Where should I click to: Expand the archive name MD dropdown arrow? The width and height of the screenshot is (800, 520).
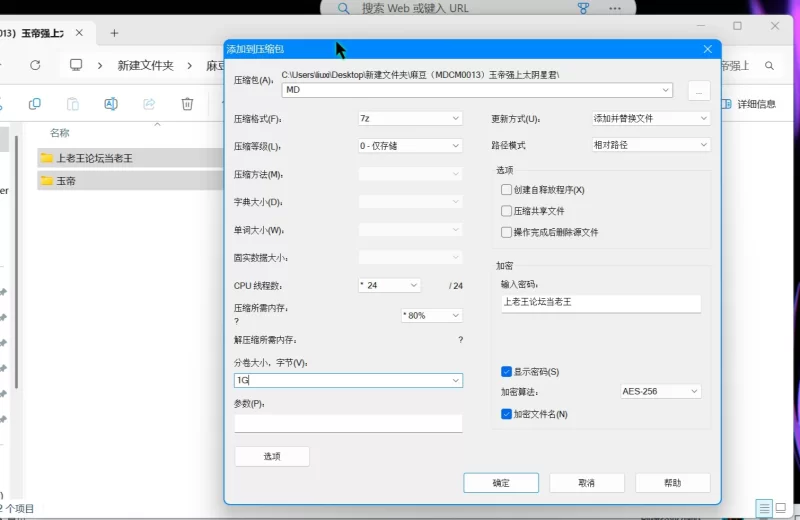665,90
